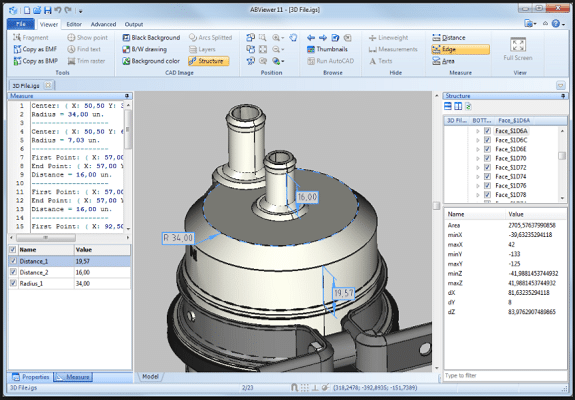This screenshot has height=400, width=575.
Task: Click the Zoom window magnifier icon
Action: [x=263, y=37]
